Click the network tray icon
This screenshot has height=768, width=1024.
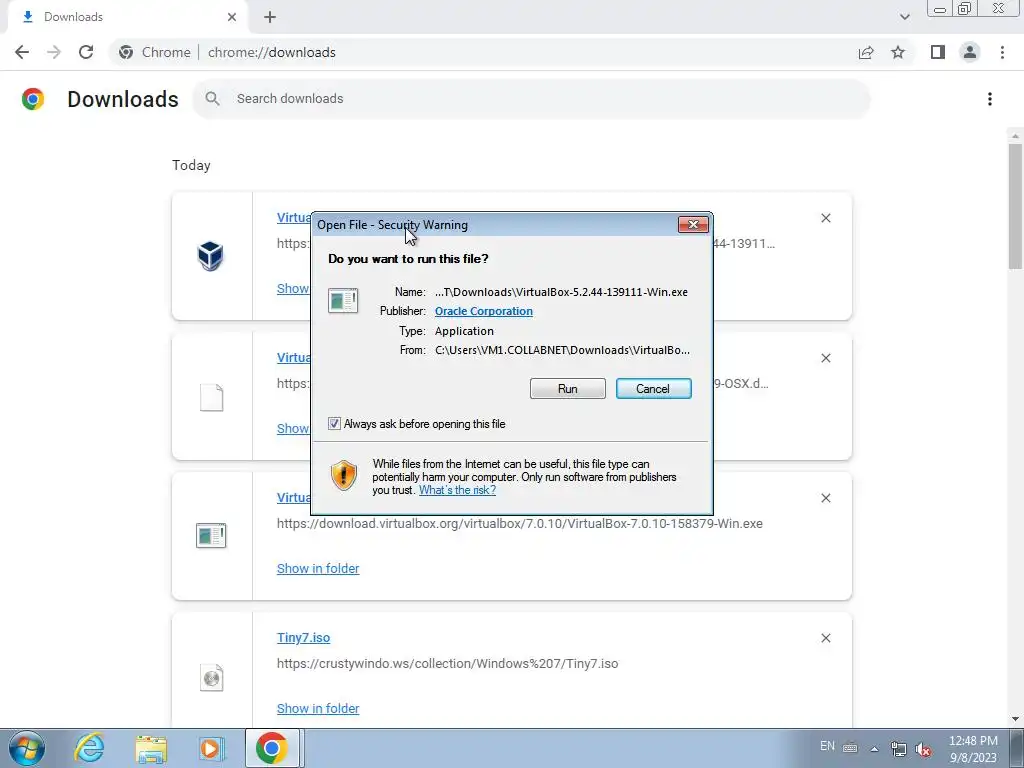click(x=899, y=748)
